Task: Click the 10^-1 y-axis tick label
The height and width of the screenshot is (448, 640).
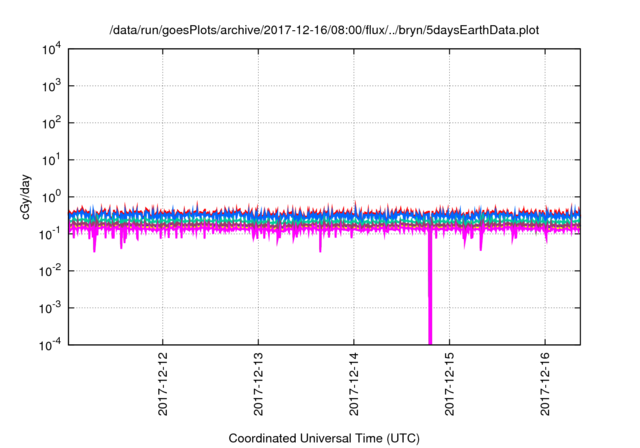Action: pyautogui.click(x=50, y=235)
